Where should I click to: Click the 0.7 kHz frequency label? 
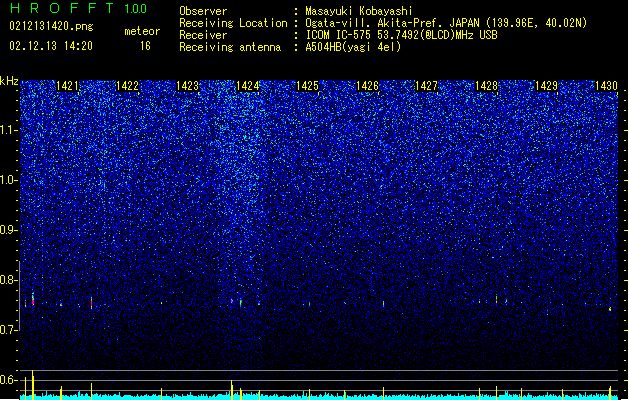click(9, 330)
